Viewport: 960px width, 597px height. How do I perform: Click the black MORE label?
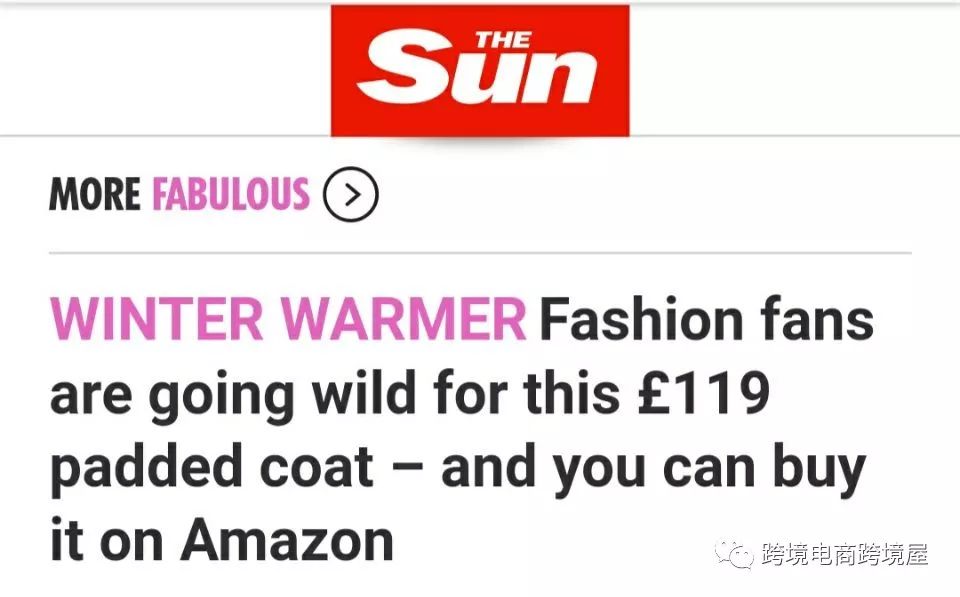[x=95, y=194]
